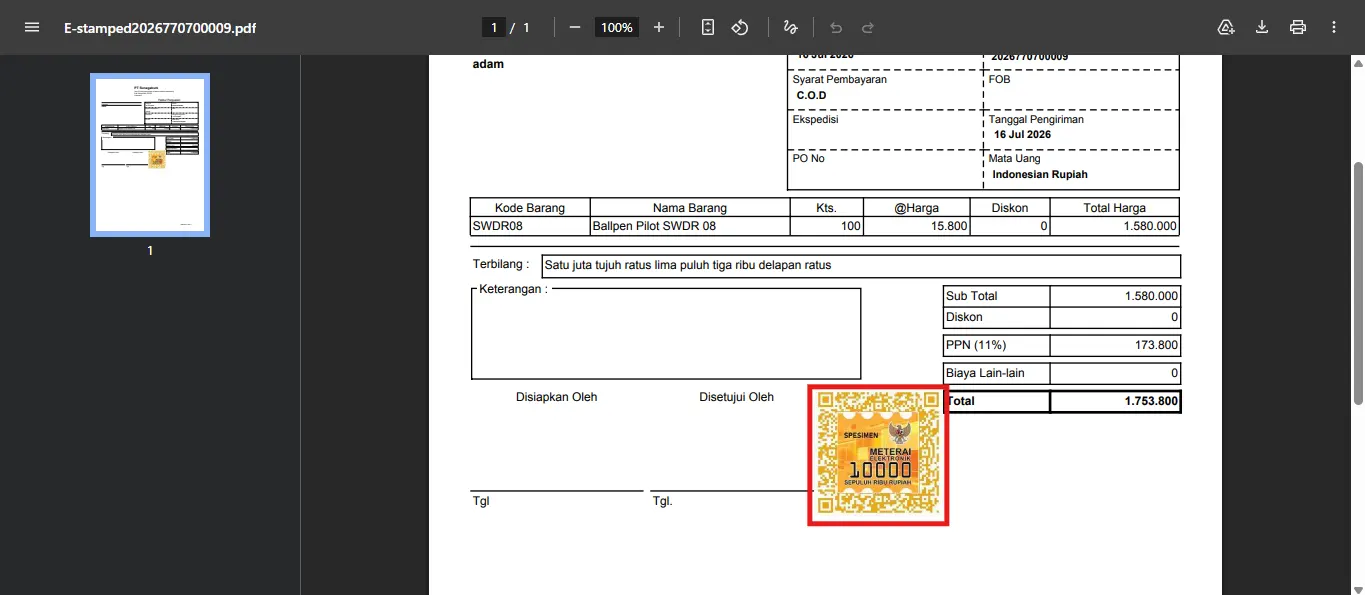1365x595 pixels.
Task: Click the '16 Jul 2026' shipping date
Action: [1022, 134]
